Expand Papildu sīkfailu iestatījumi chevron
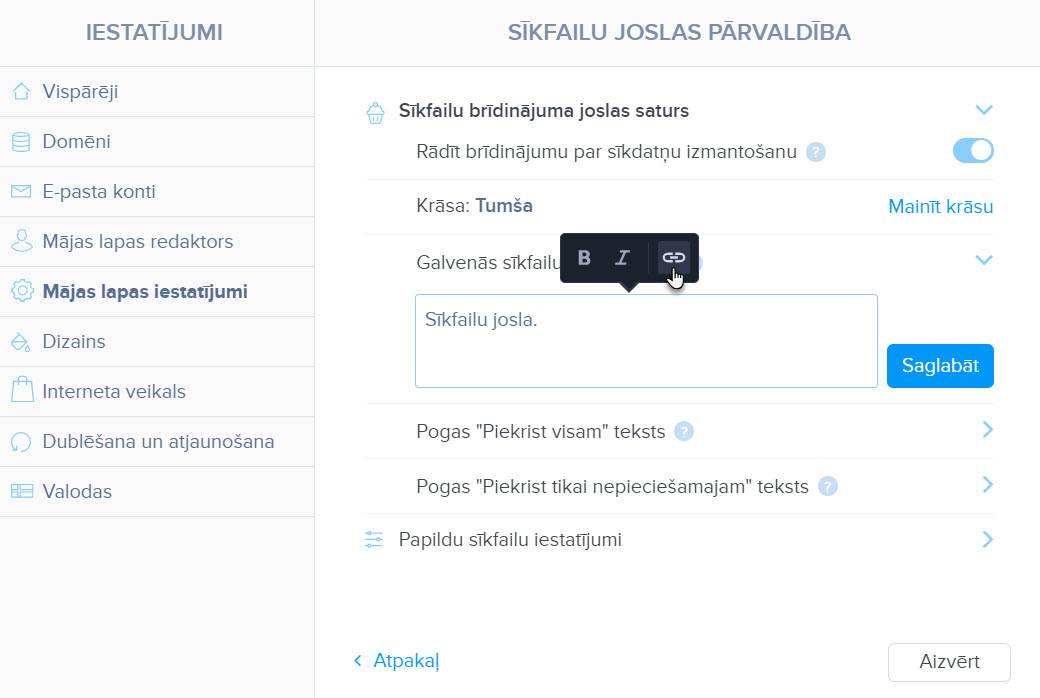This screenshot has width=1040, height=698. [x=988, y=539]
